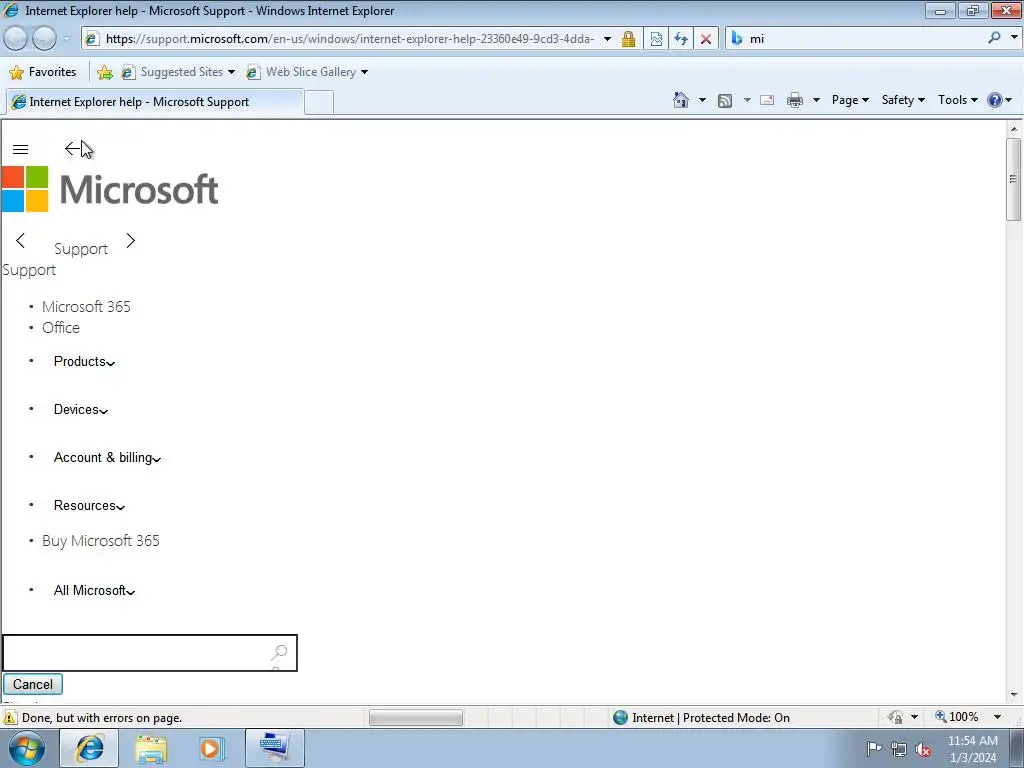This screenshot has width=1024, height=768.
Task: Open the Office link
Action: [61, 328]
